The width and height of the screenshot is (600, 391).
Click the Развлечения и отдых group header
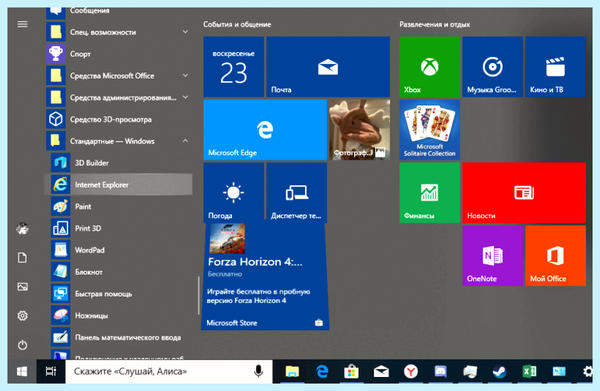[435, 24]
